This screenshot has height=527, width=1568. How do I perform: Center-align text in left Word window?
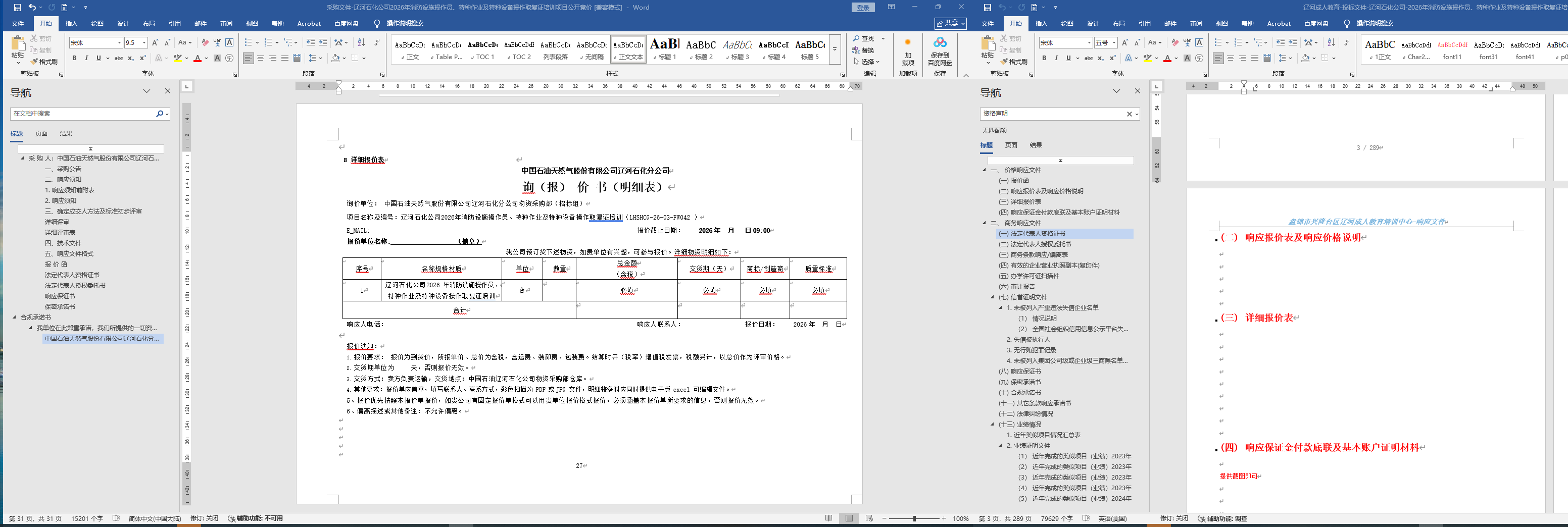261,59
